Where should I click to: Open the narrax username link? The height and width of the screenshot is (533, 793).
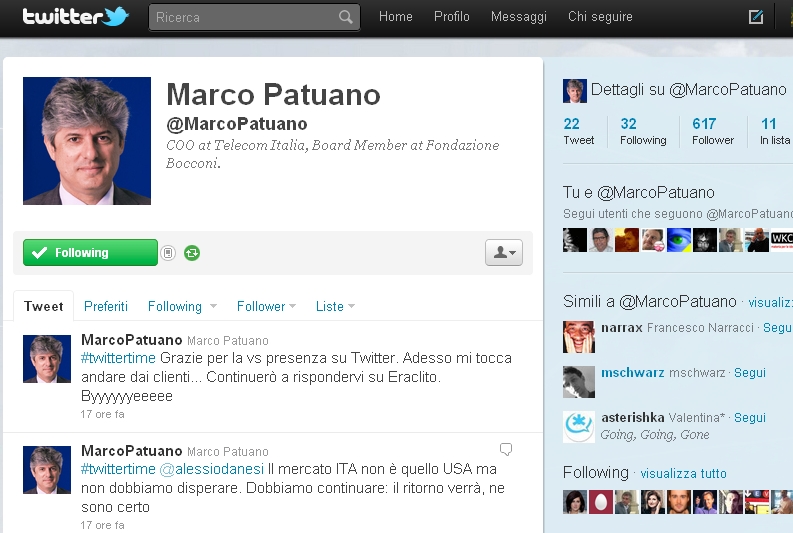(x=622, y=328)
